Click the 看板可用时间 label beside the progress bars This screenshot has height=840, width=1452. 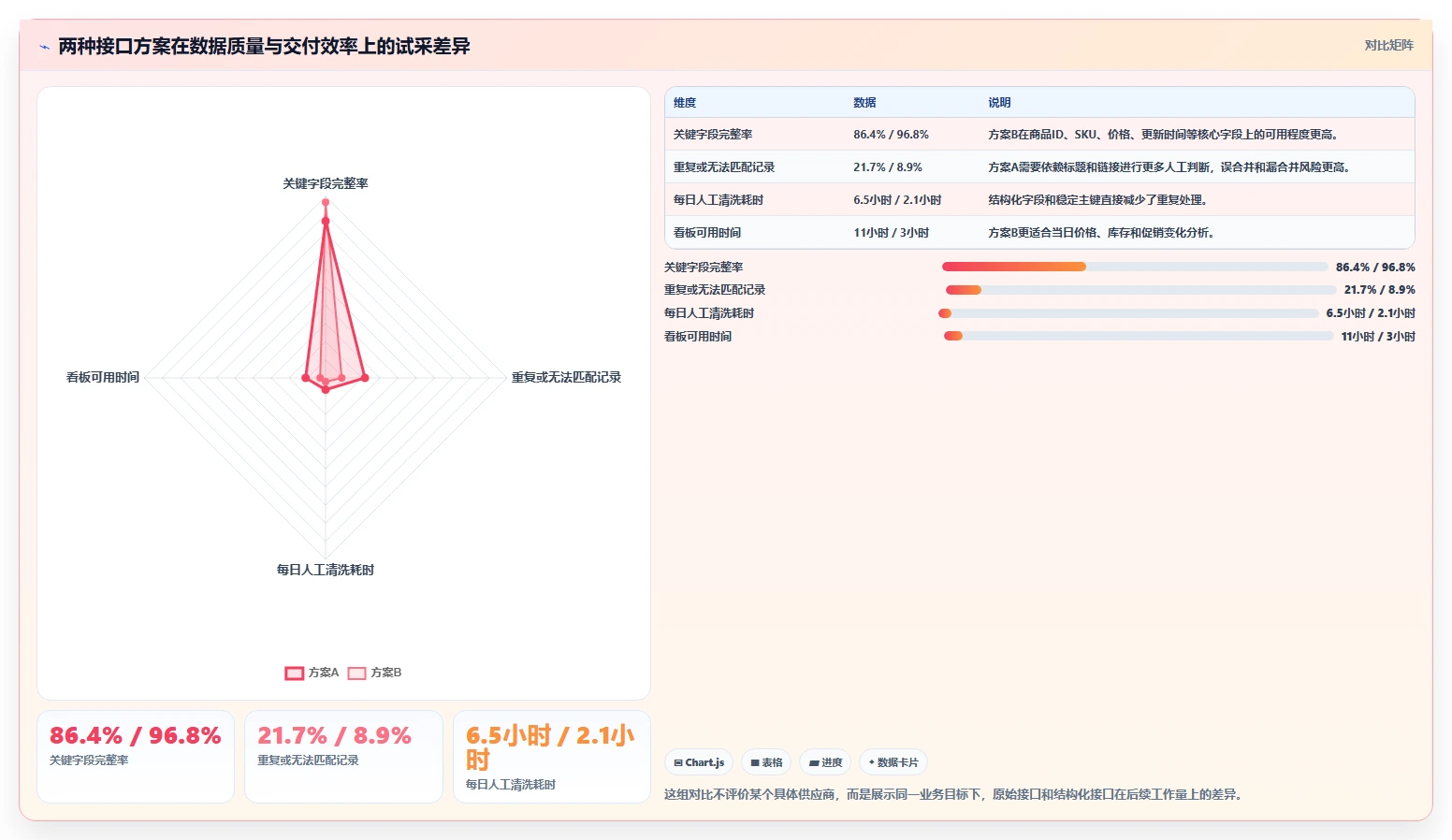(x=698, y=337)
